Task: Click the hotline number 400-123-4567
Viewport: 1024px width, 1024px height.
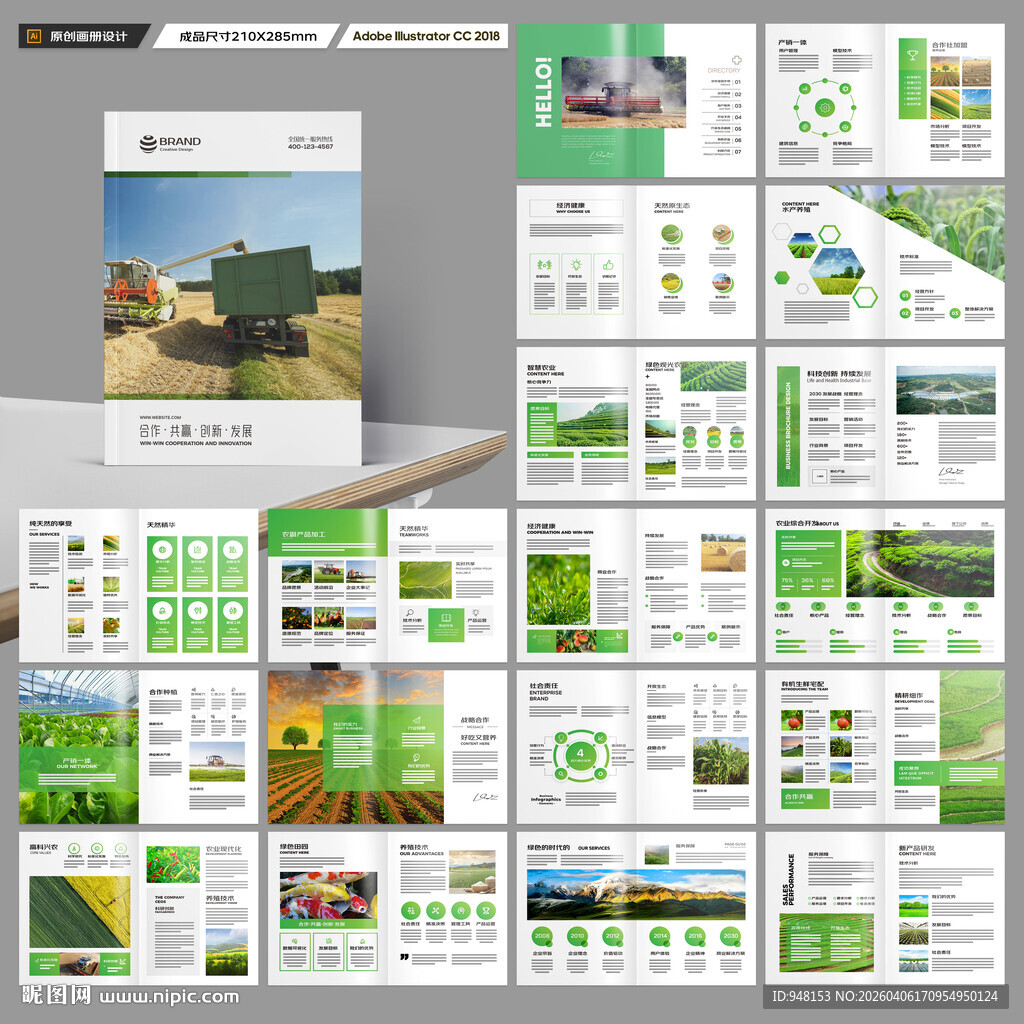Action: pos(310,146)
